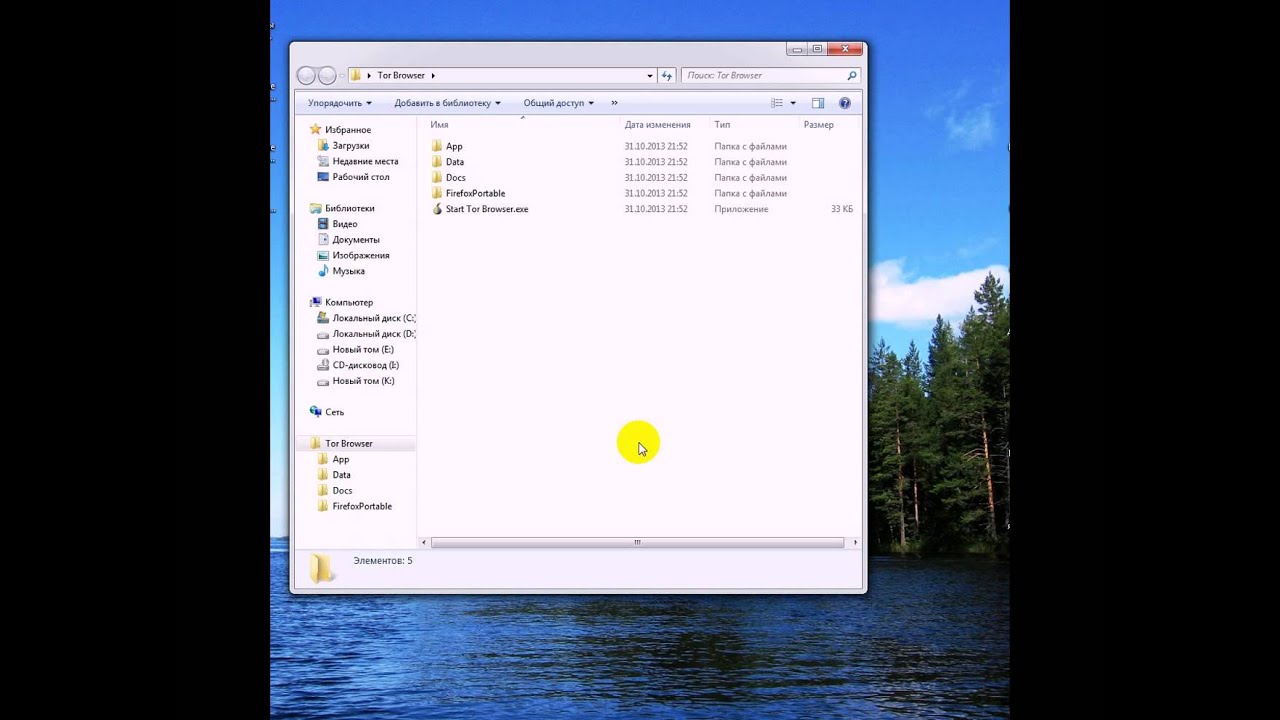Show more toolbar commands chevron
The image size is (1280, 720).
(614, 103)
